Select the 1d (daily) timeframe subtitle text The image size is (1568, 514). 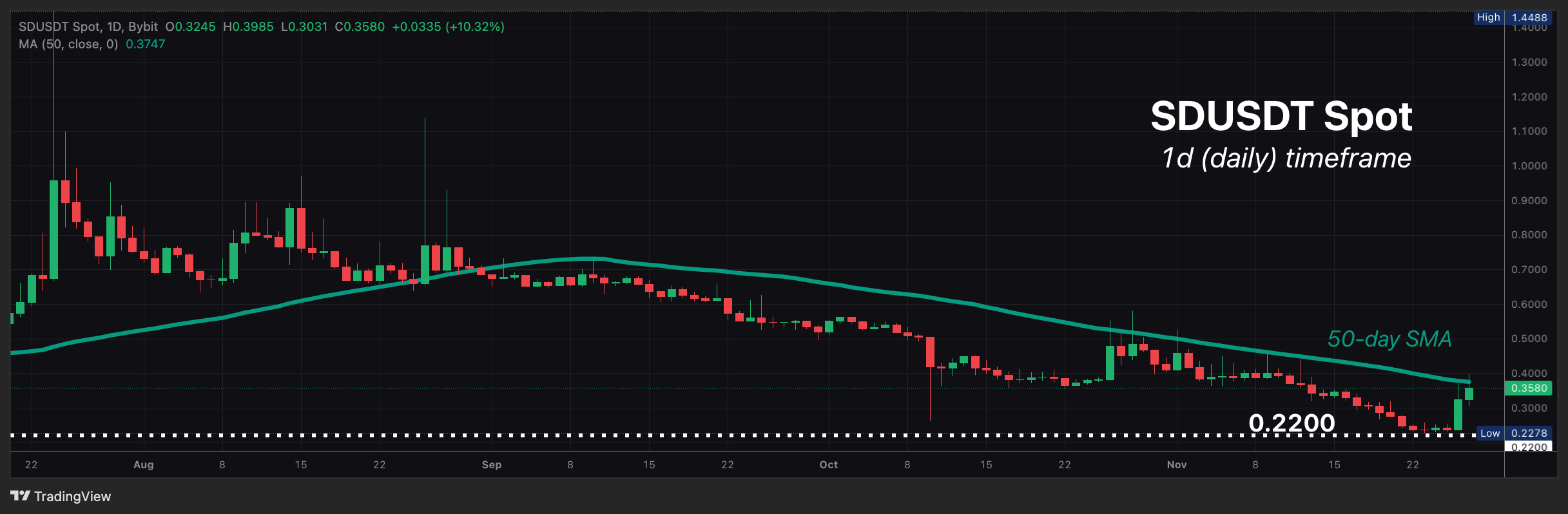(1286, 158)
